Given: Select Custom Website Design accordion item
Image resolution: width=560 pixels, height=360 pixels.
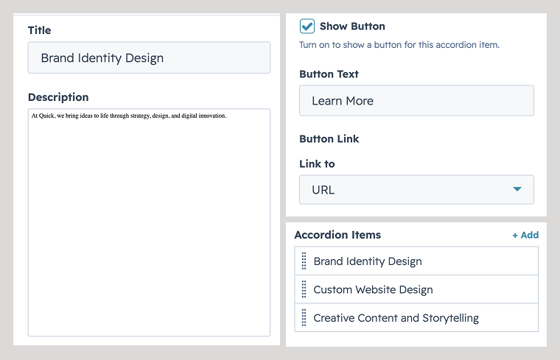Looking at the screenshot, I should click(x=416, y=289).
